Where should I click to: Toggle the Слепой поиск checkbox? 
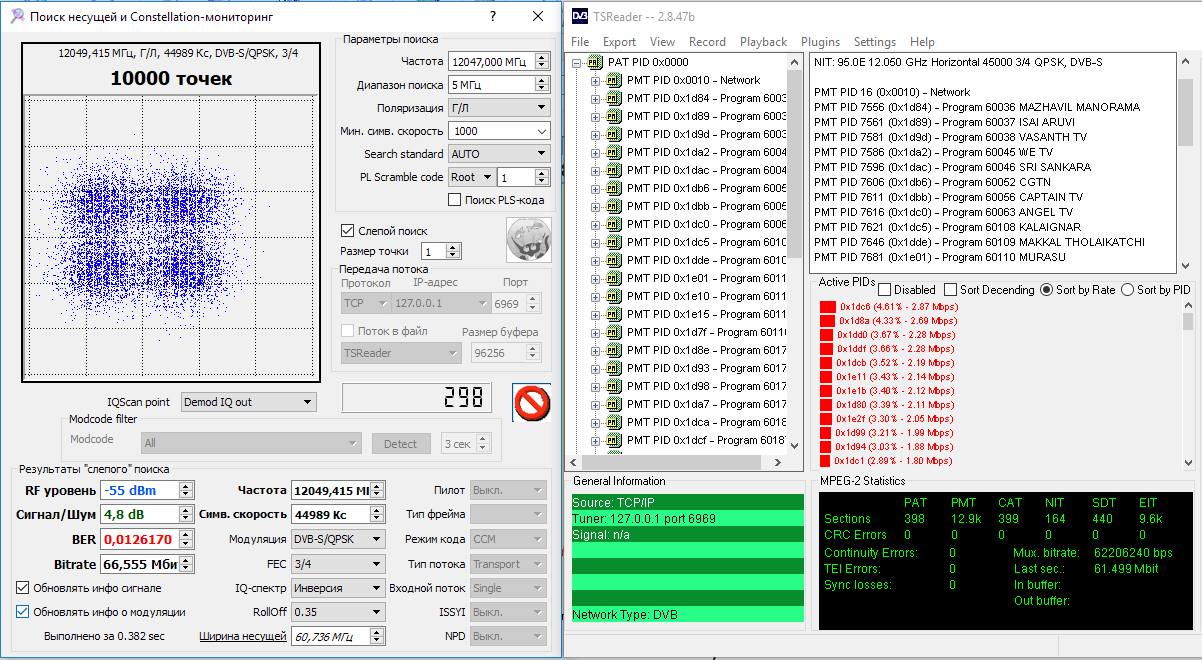(x=348, y=231)
